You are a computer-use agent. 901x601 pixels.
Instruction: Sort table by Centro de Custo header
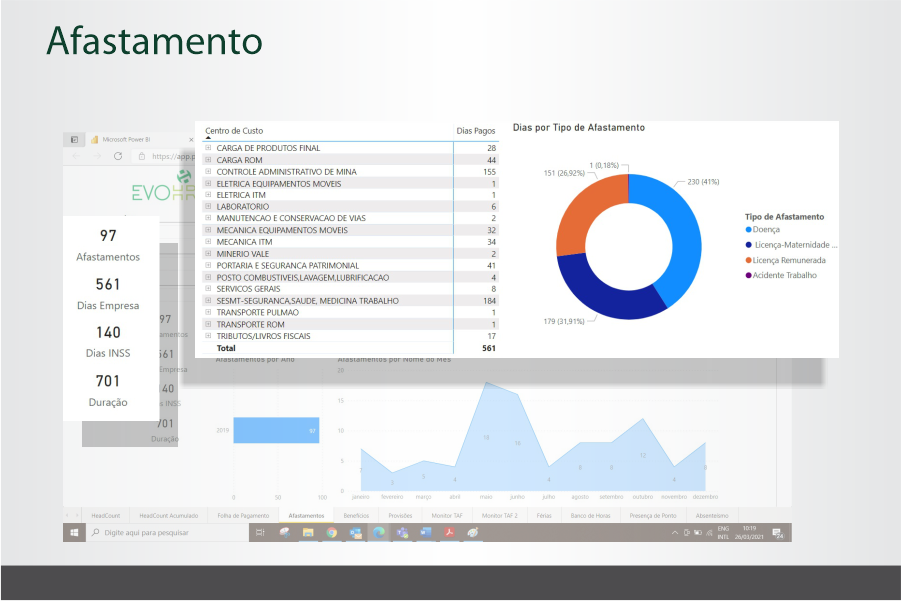[234, 131]
